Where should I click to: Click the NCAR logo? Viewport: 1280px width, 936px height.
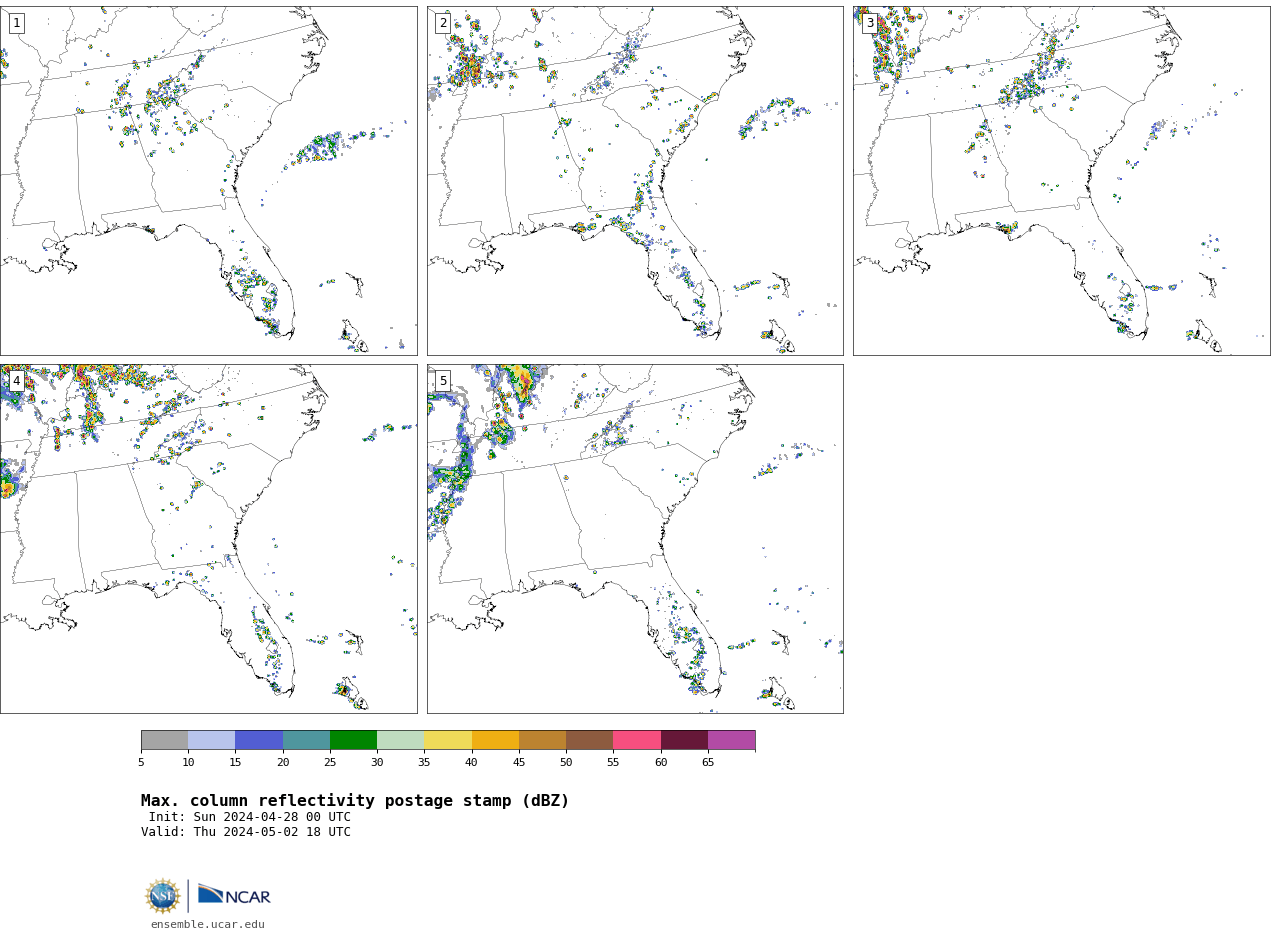click(234, 895)
